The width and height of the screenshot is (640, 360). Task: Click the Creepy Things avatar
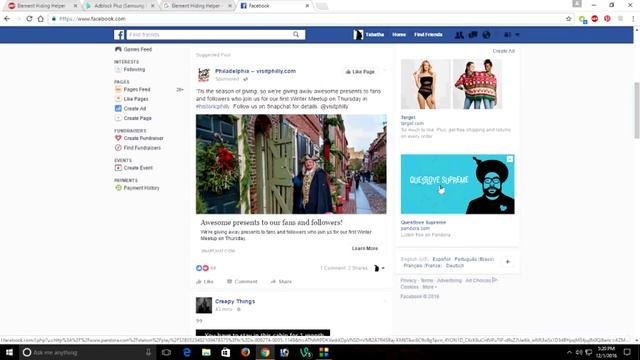[x=204, y=305]
